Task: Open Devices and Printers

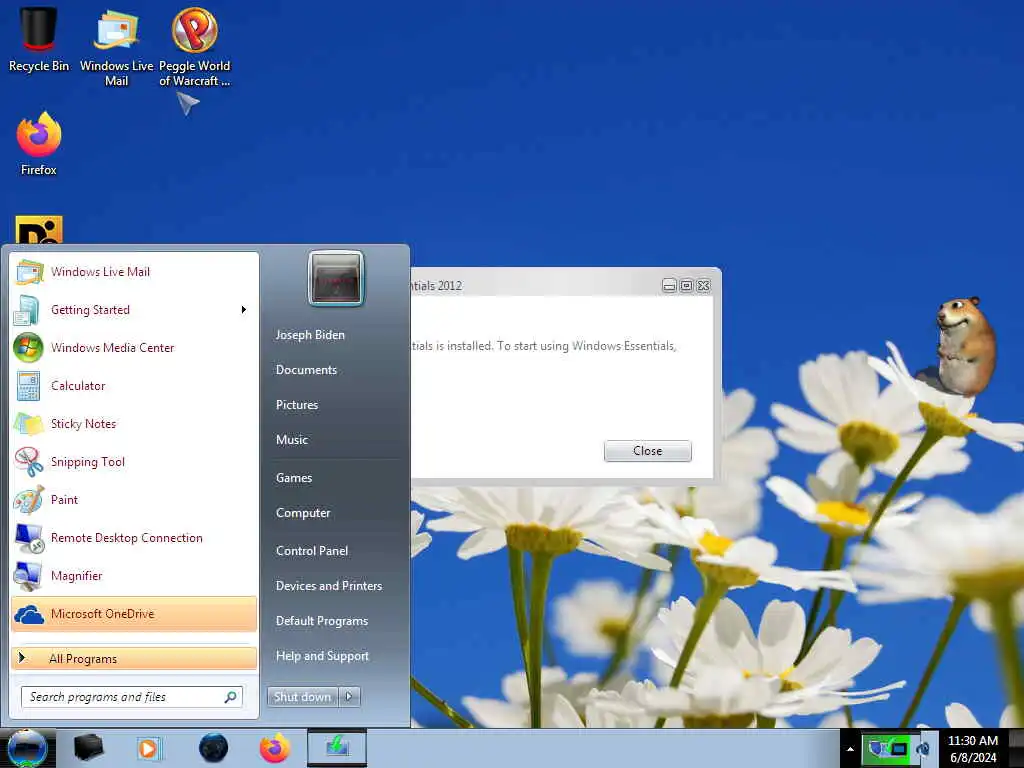Action: (x=329, y=586)
